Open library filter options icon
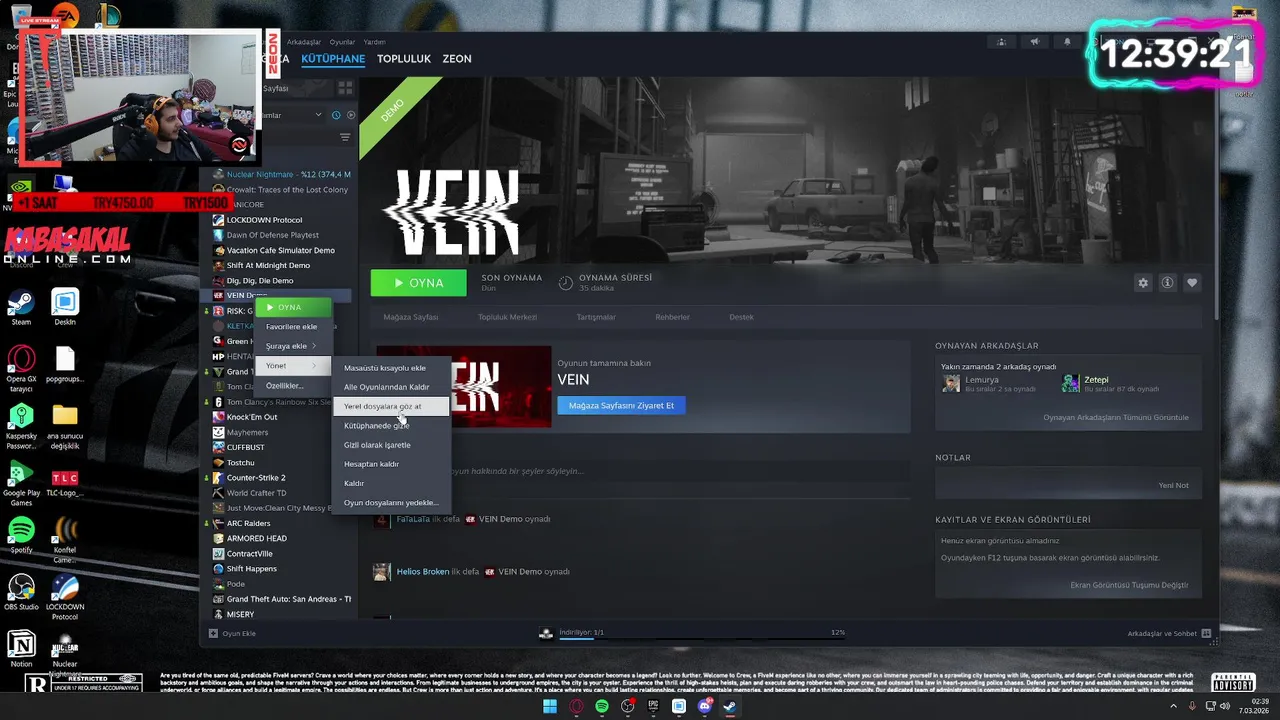The image size is (1280, 720). tap(345, 137)
